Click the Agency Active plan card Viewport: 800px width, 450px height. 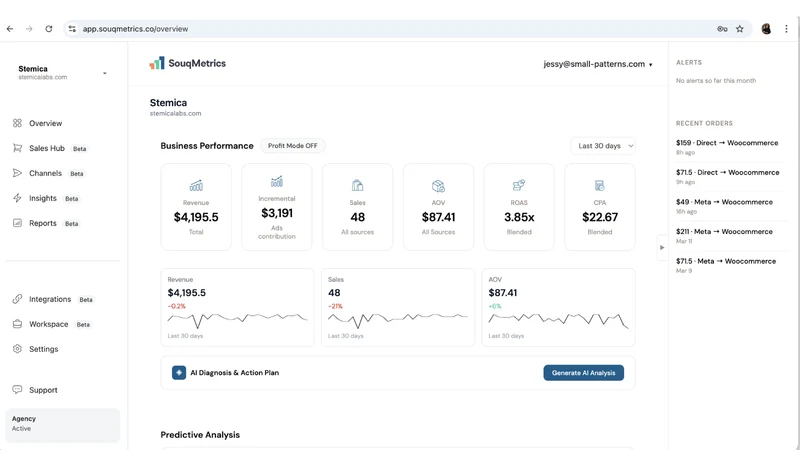62,425
